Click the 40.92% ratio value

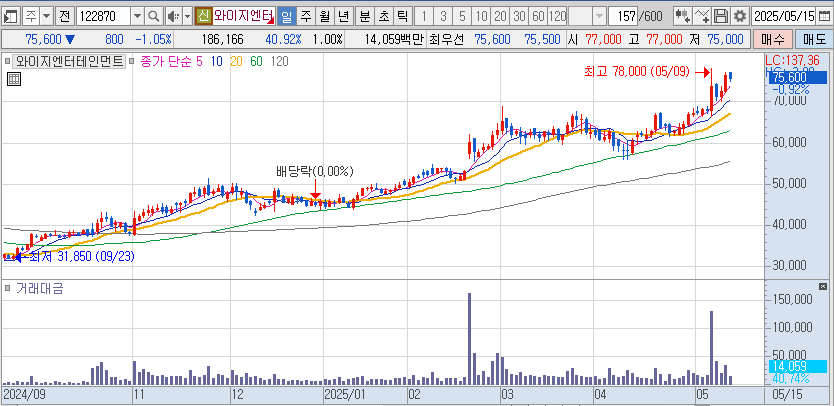(283, 39)
